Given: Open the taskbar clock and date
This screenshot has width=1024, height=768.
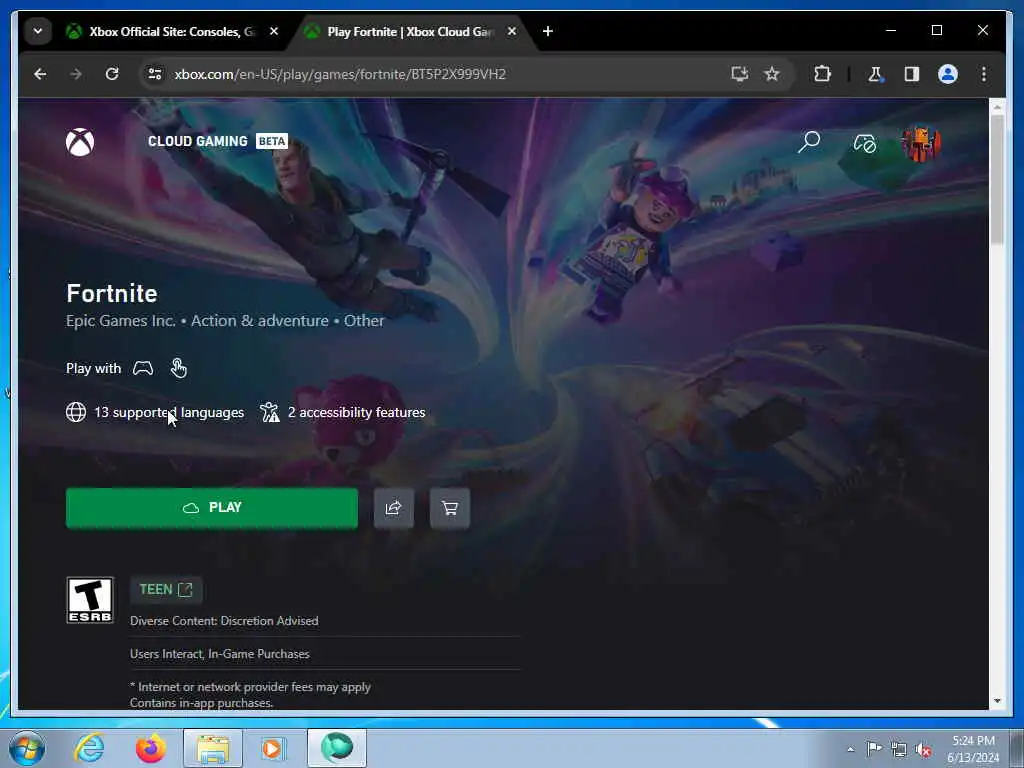Looking at the screenshot, I should [973, 749].
